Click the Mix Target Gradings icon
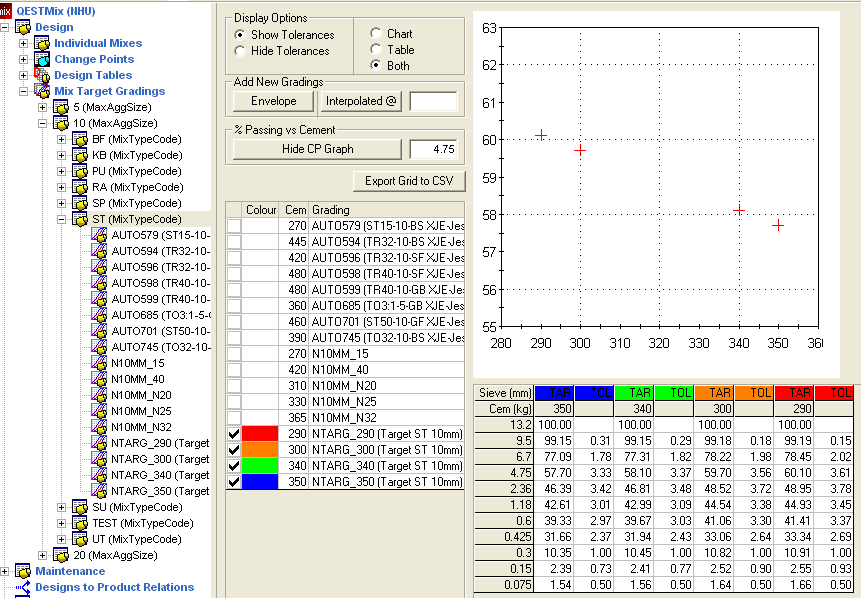This screenshot has width=861, height=598. point(42,91)
